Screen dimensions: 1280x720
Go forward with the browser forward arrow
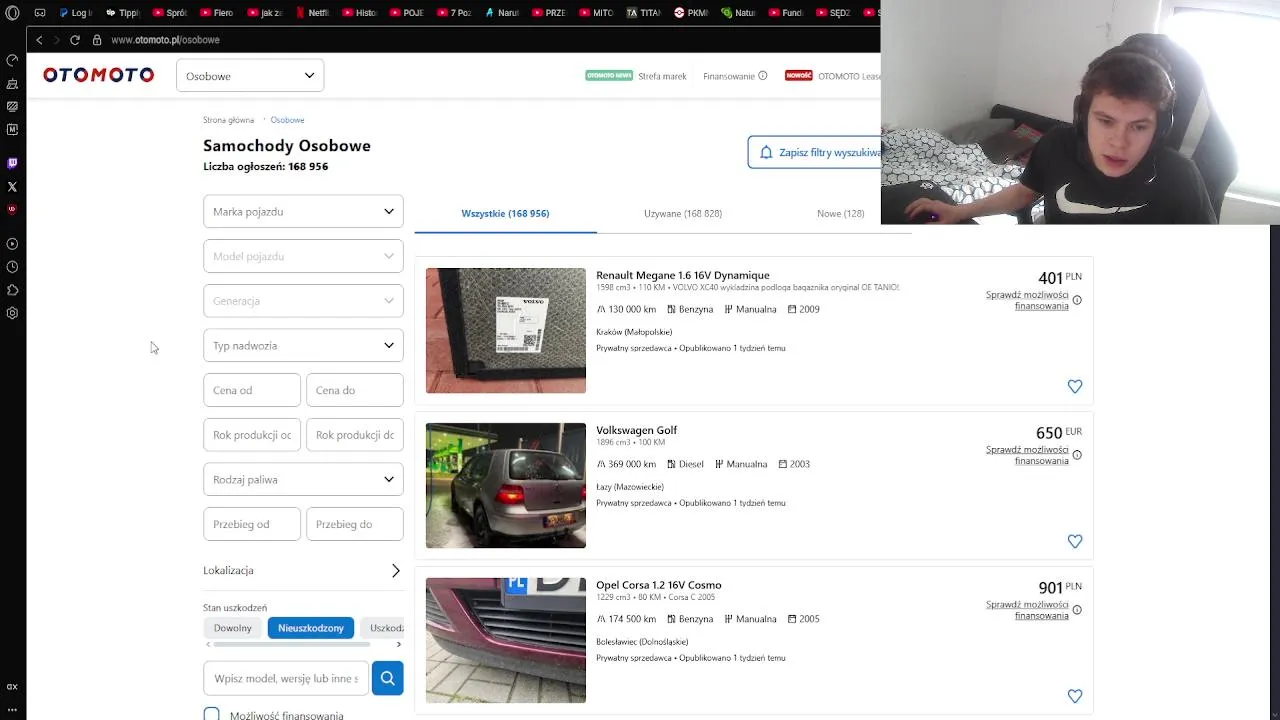click(56, 40)
